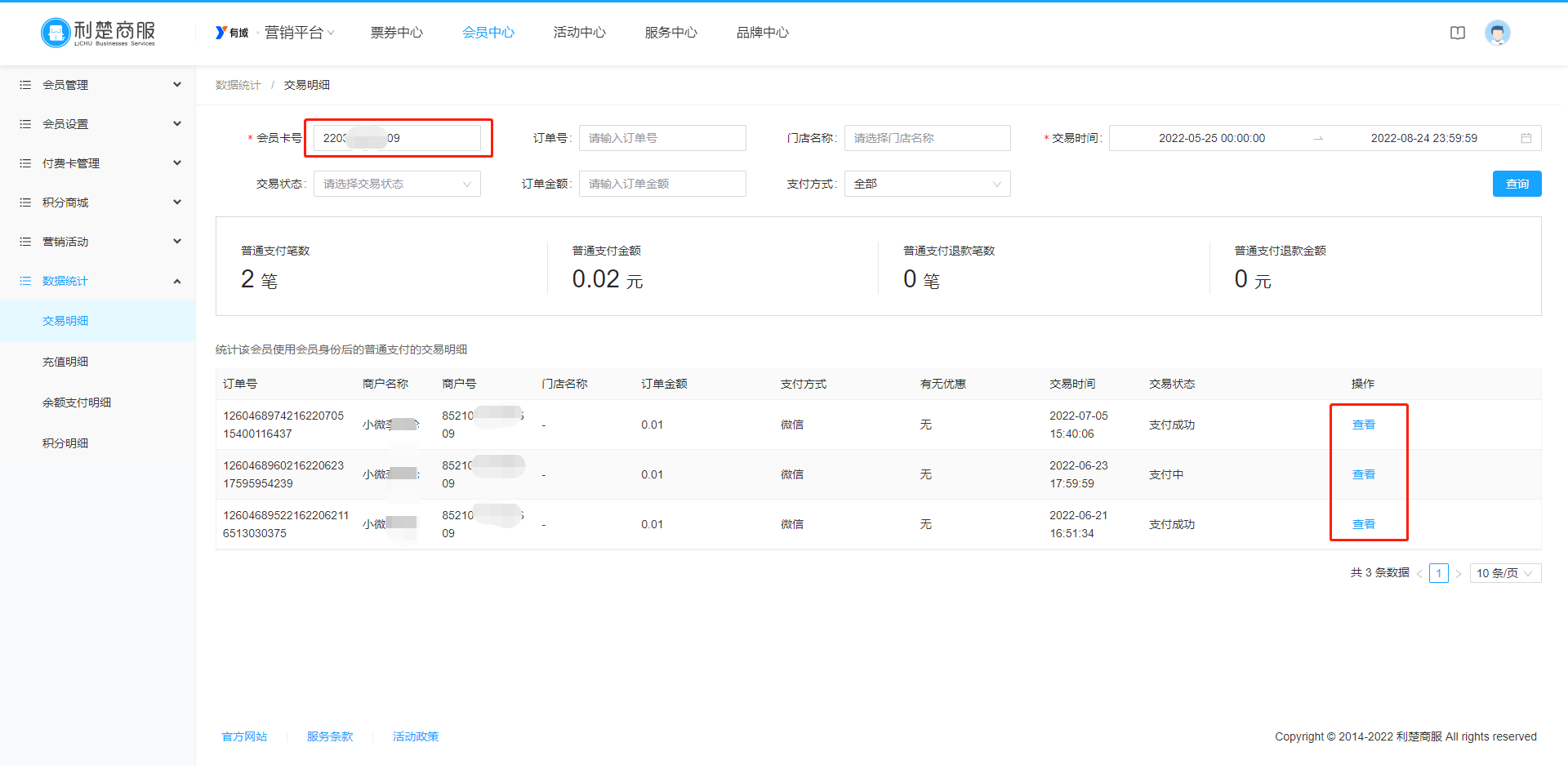The image size is (1568, 765).
Task: Switch to 会员中心 tab
Action: click(488, 33)
